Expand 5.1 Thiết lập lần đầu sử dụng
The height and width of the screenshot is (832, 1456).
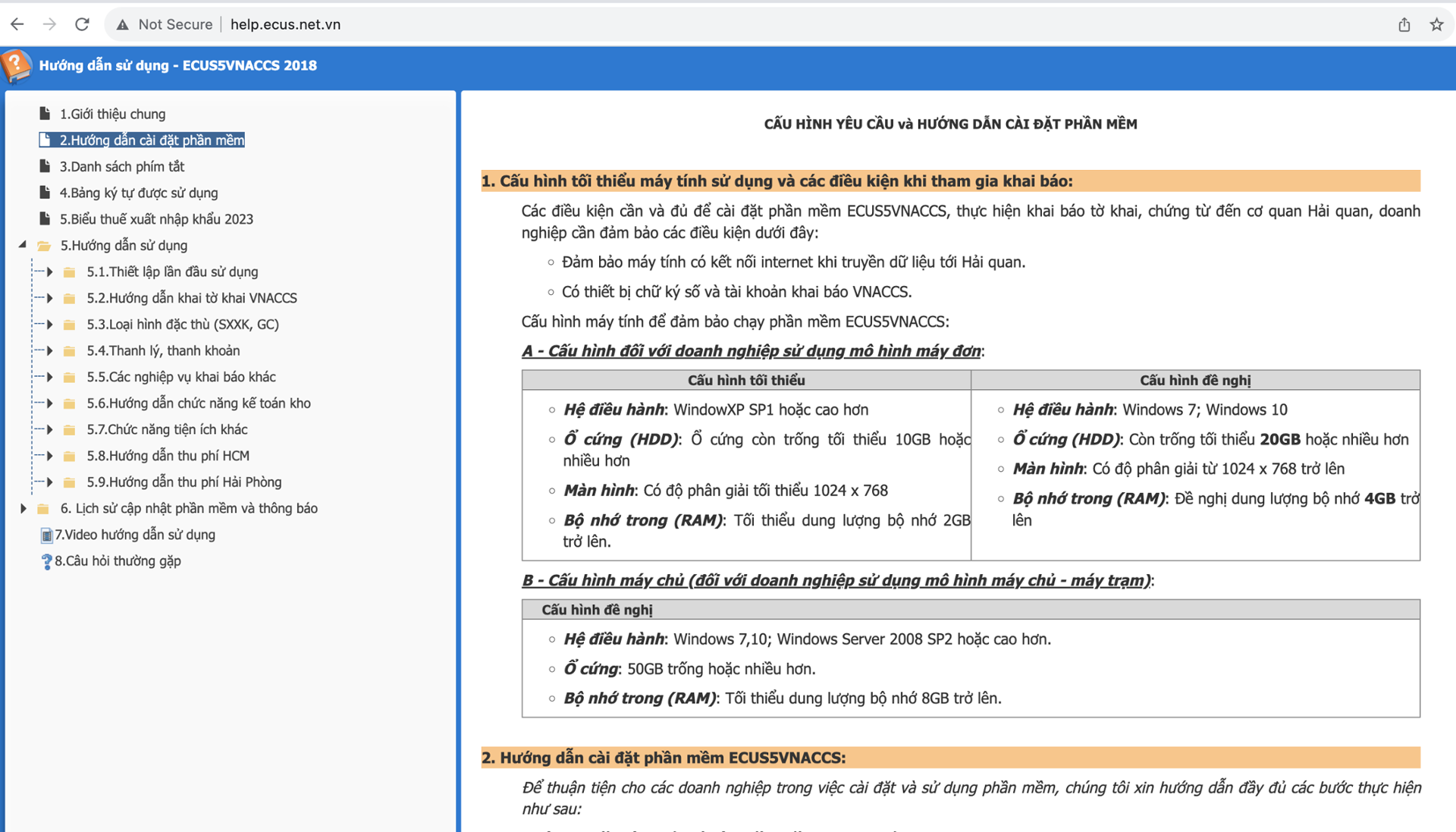point(49,272)
